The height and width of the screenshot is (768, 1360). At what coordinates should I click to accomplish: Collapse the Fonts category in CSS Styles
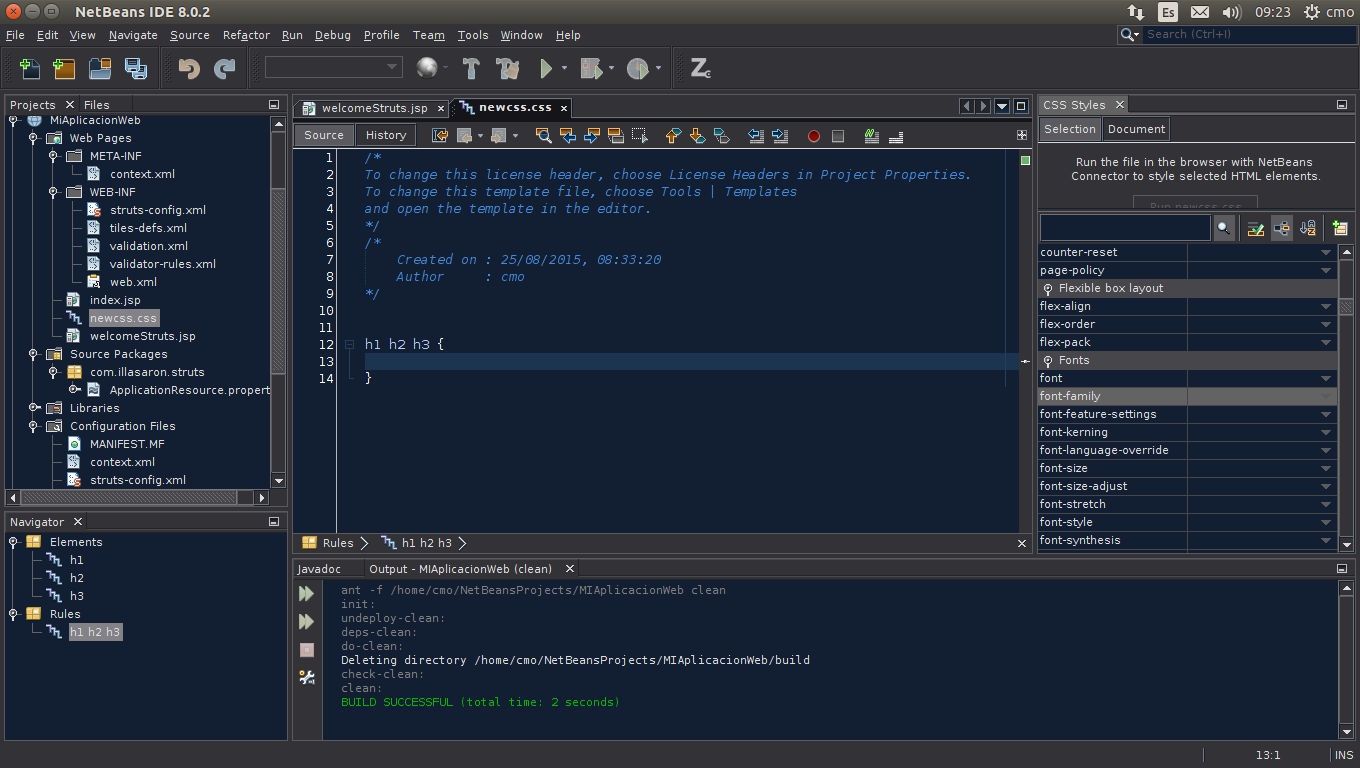click(x=1049, y=360)
